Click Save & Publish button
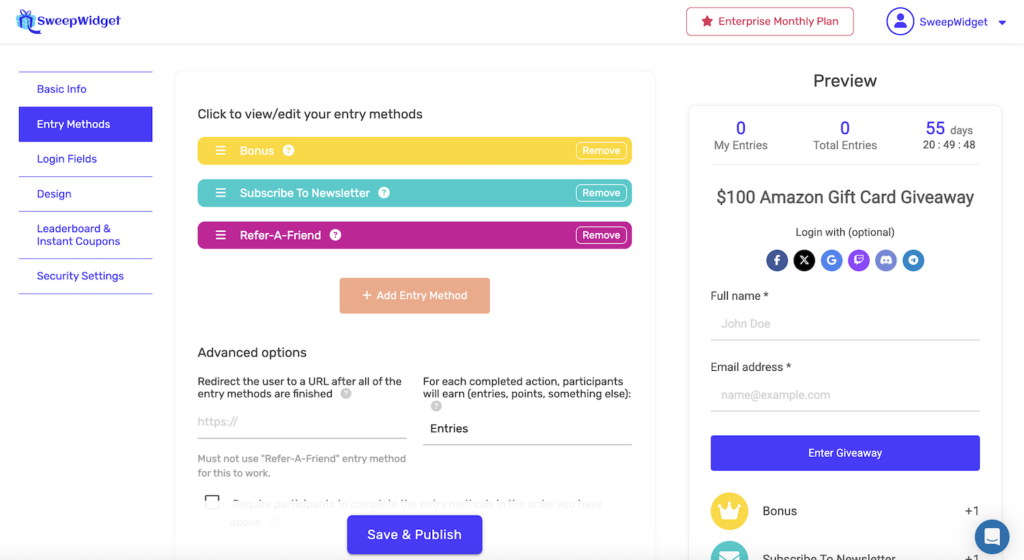This screenshot has height=560, width=1024. [414, 535]
